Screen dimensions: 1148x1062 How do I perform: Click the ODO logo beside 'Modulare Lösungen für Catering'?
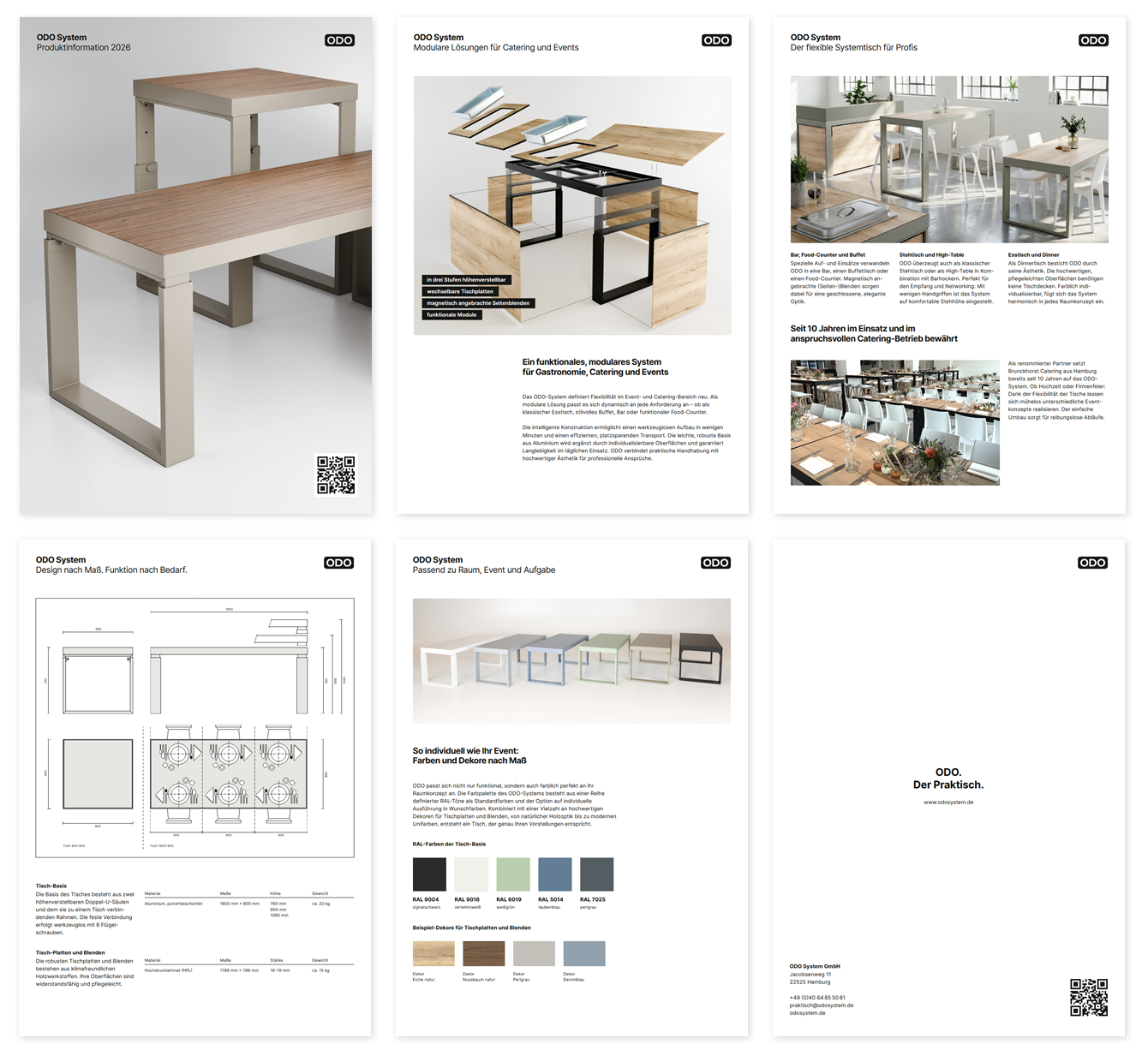[x=716, y=40]
